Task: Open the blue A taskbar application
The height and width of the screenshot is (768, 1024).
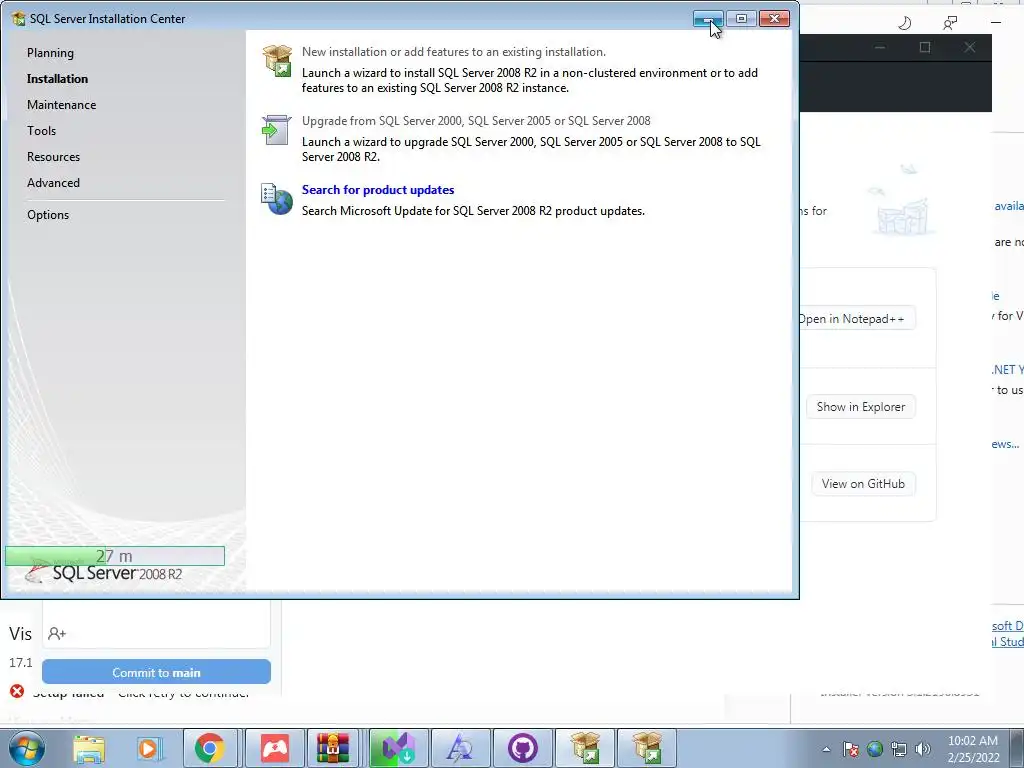Action: [460, 748]
